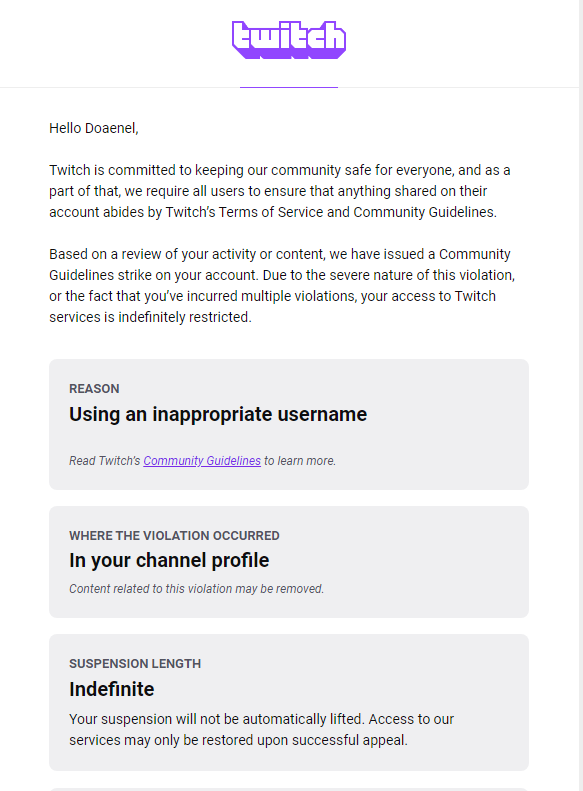
Task: Click the "In your channel profile" heading
Action: click(169, 560)
